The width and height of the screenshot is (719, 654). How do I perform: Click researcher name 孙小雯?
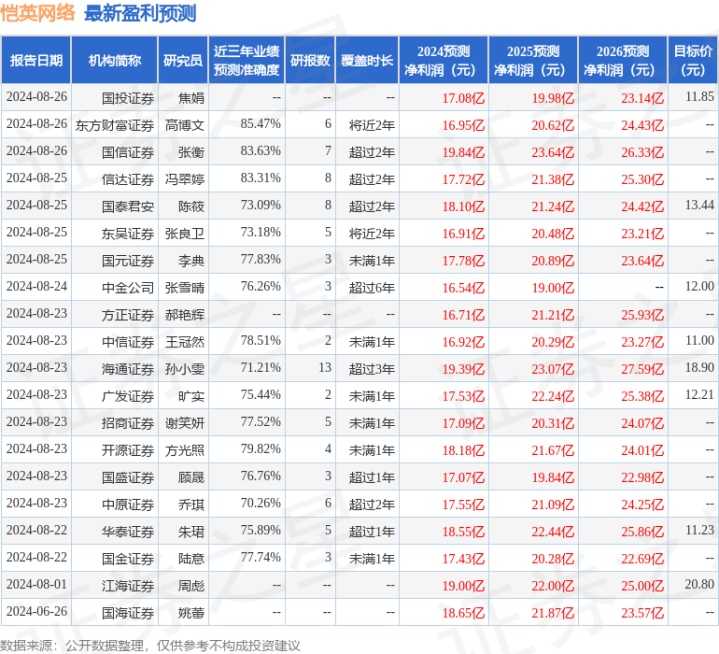coord(185,369)
